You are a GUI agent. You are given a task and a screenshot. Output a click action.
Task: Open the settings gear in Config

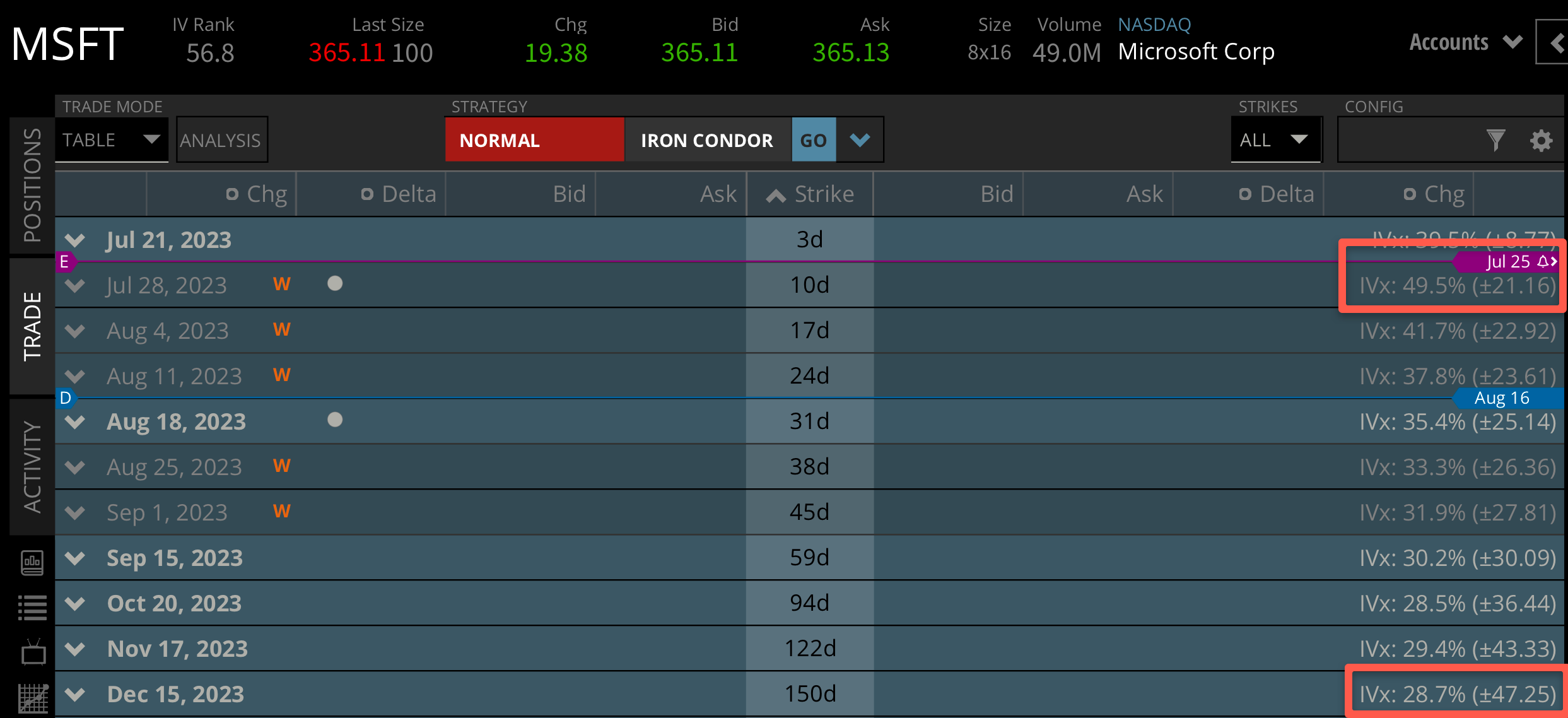point(1541,140)
